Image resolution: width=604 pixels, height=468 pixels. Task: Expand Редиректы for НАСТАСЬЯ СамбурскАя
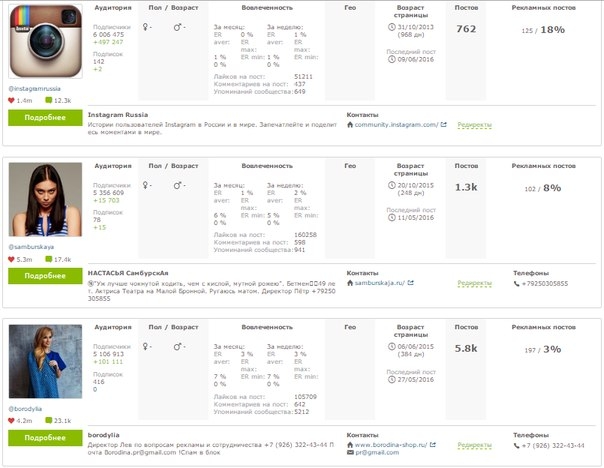tap(475, 283)
